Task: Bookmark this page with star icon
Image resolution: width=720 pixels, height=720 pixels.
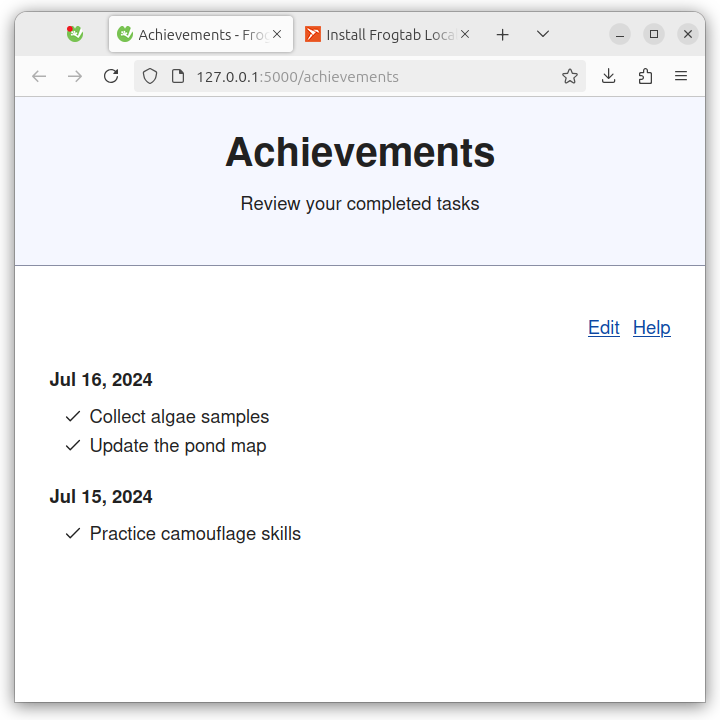Action: click(570, 76)
